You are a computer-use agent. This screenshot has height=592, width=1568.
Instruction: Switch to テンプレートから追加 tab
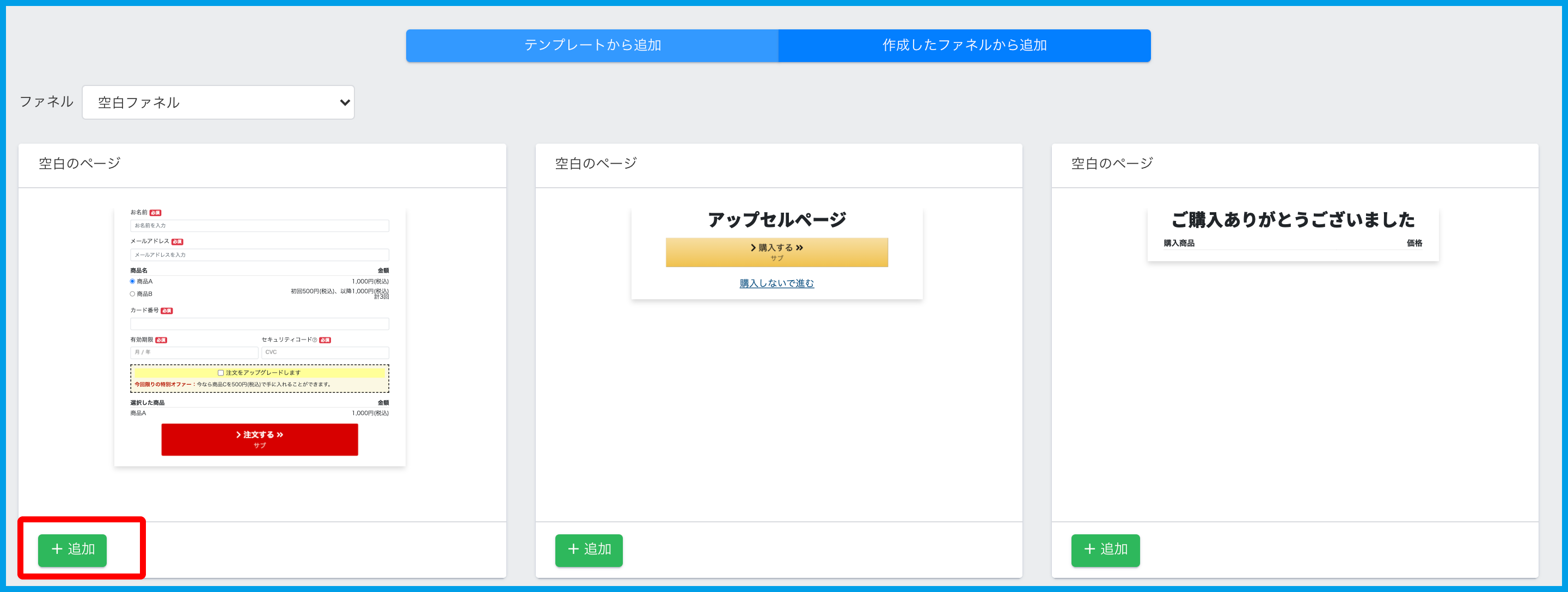[592, 46]
